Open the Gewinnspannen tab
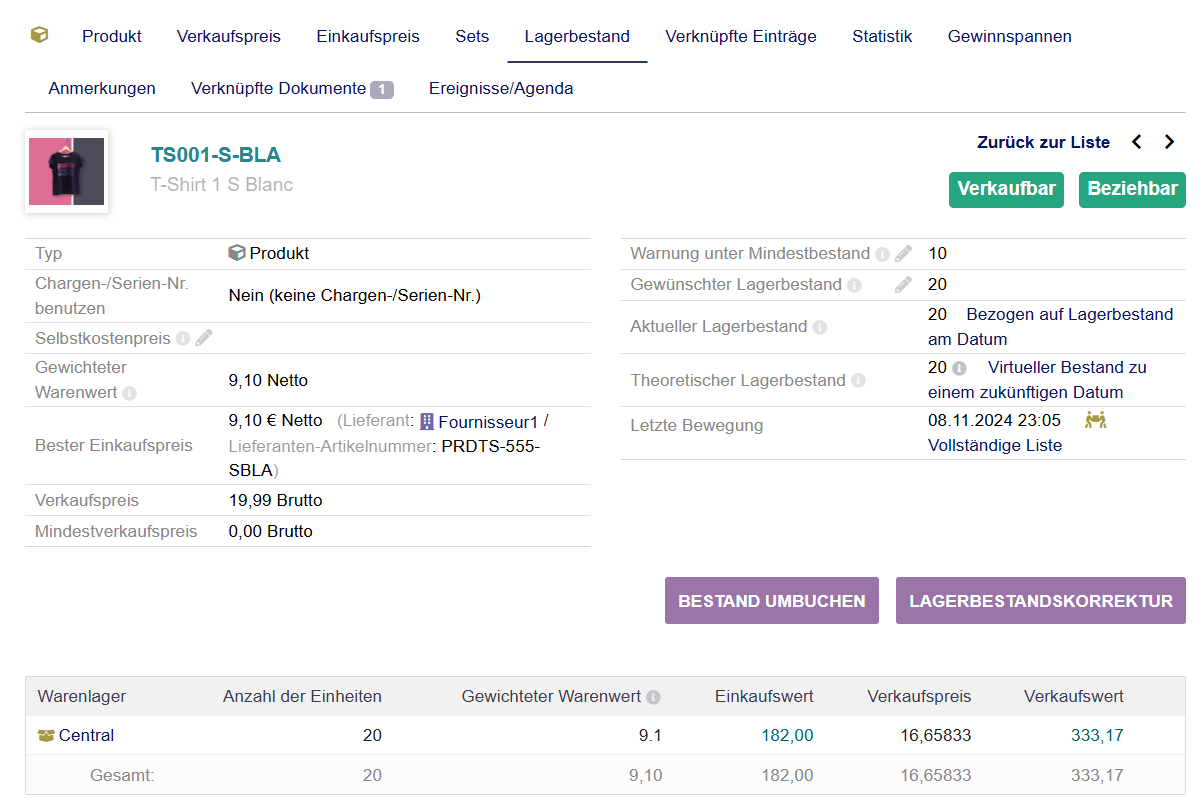1203x809 pixels. [1009, 36]
